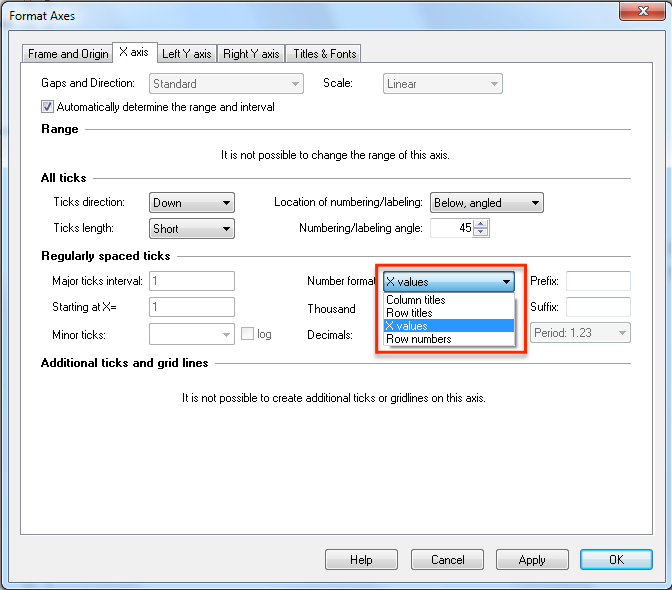The image size is (672, 590).
Task: Uncheck automatically determine range and interval
Action: click(x=48, y=107)
